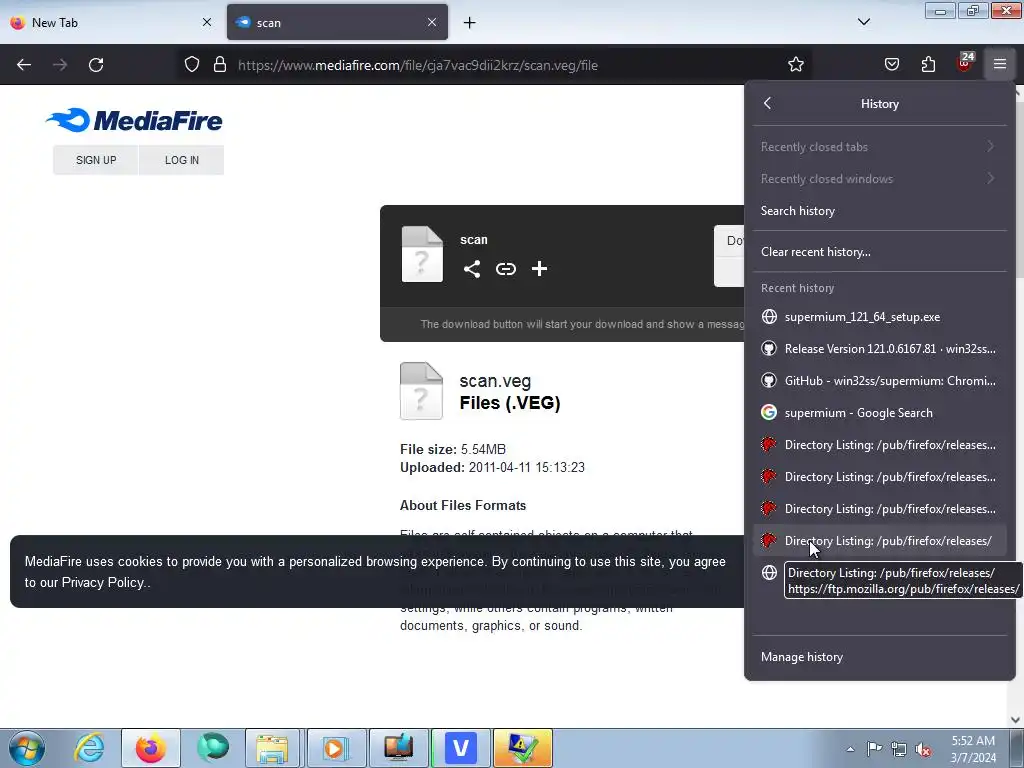
Task: Open highlighted Directory Listing /pub/firefox/releases/ entry
Action: (x=879, y=541)
